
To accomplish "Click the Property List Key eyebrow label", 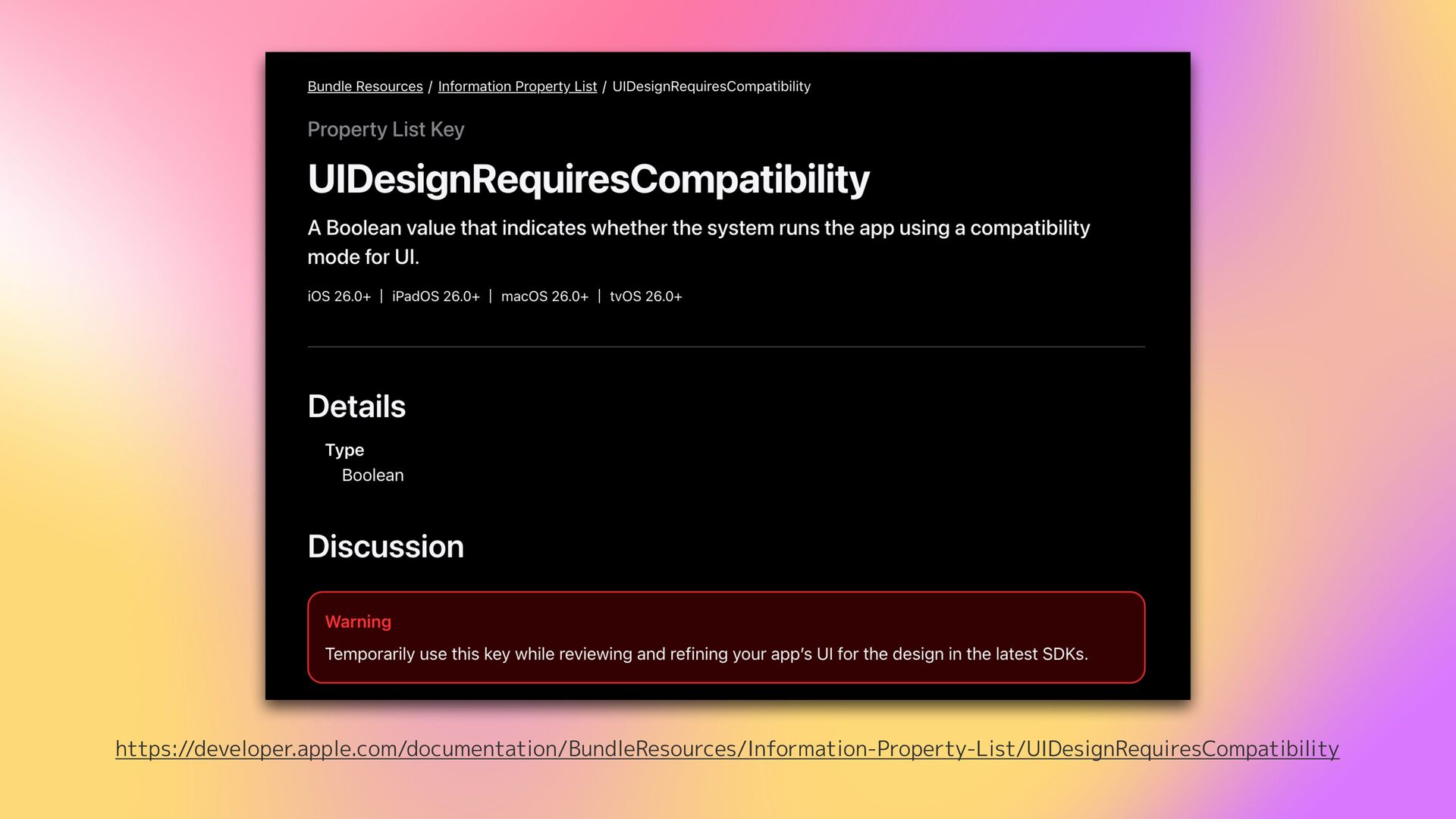I will coord(385,130).
